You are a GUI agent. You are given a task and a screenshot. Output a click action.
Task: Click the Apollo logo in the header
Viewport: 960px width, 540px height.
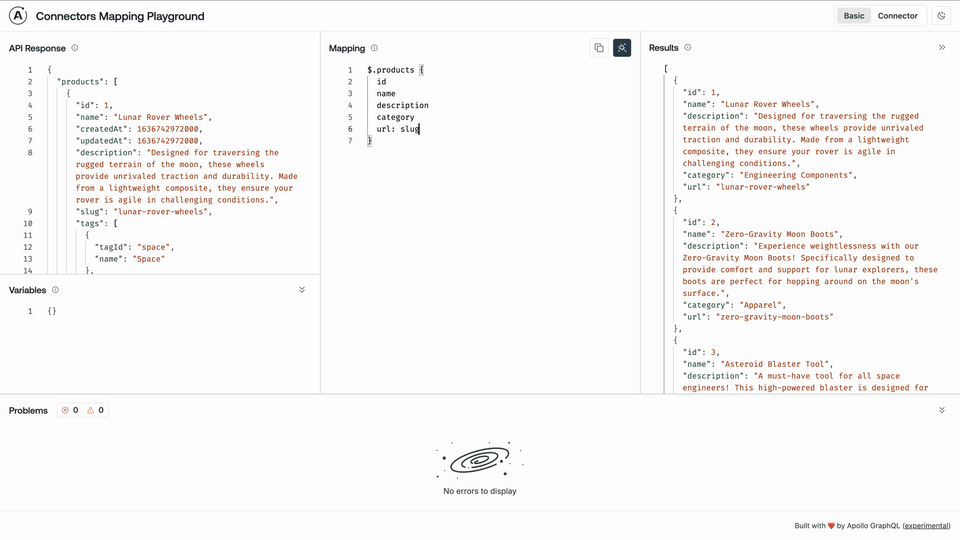(x=18, y=16)
